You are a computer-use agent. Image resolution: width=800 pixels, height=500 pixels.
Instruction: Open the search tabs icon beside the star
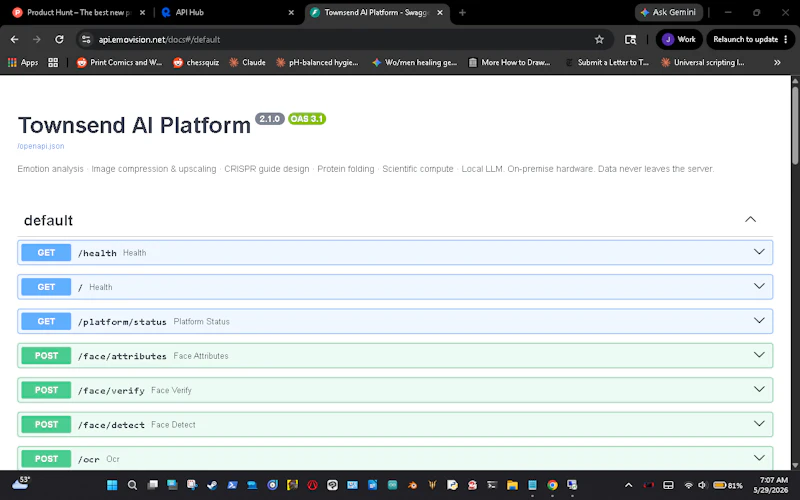(x=631, y=39)
